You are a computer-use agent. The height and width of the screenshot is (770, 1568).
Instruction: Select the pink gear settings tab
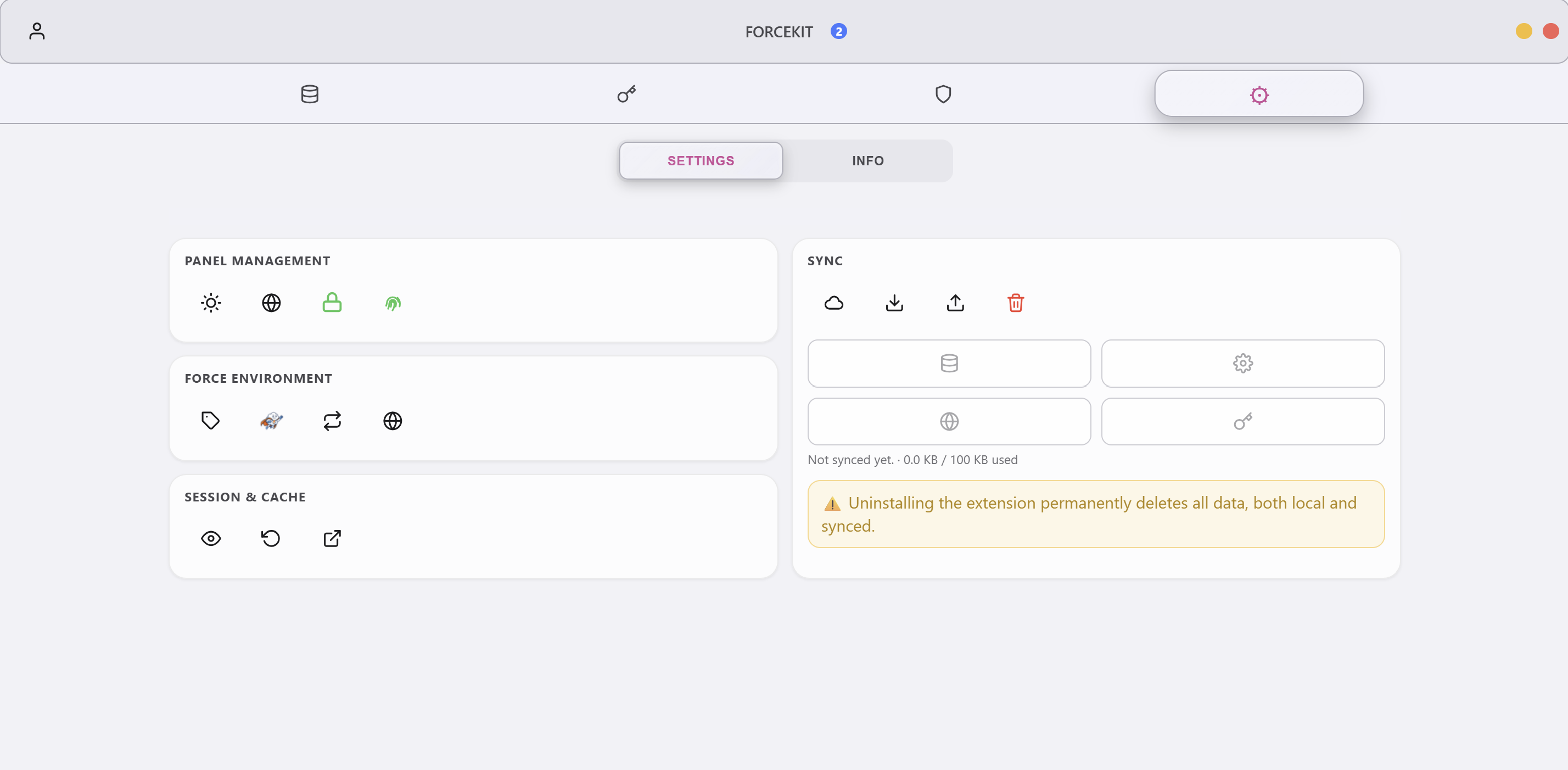[1259, 94]
